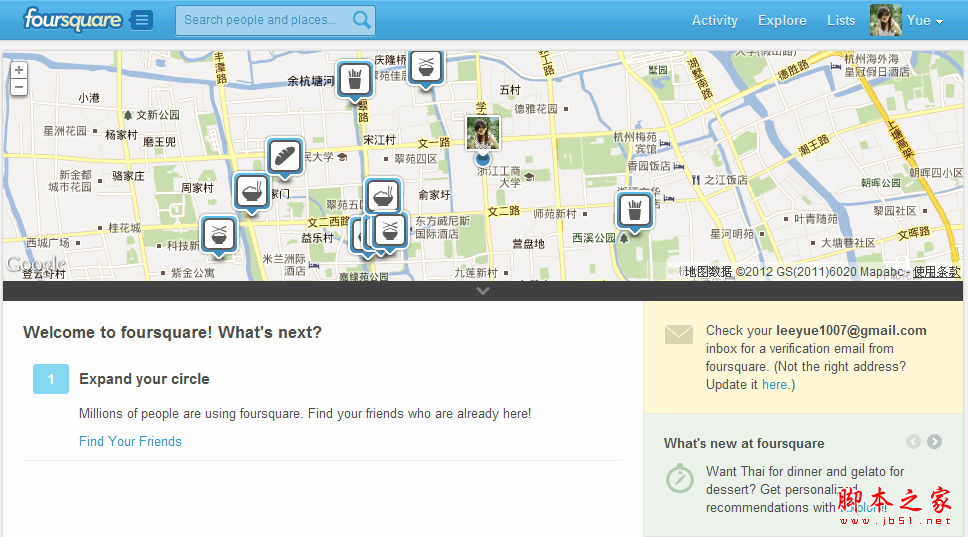Open the Activity page
This screenshot has width=968, height=537.
click(714, 20)
